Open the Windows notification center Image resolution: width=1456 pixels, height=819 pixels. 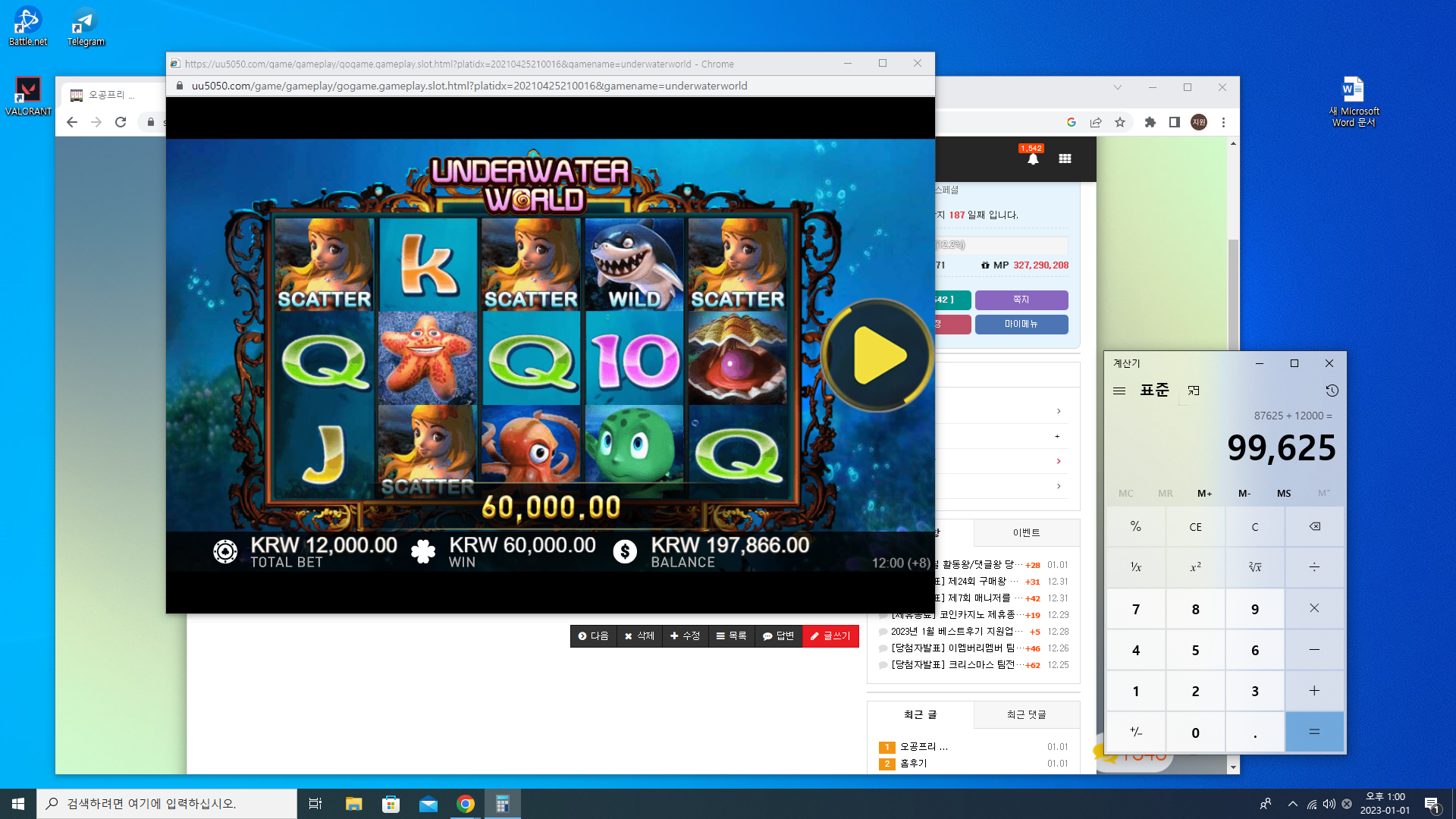[x=1432, y=804]
